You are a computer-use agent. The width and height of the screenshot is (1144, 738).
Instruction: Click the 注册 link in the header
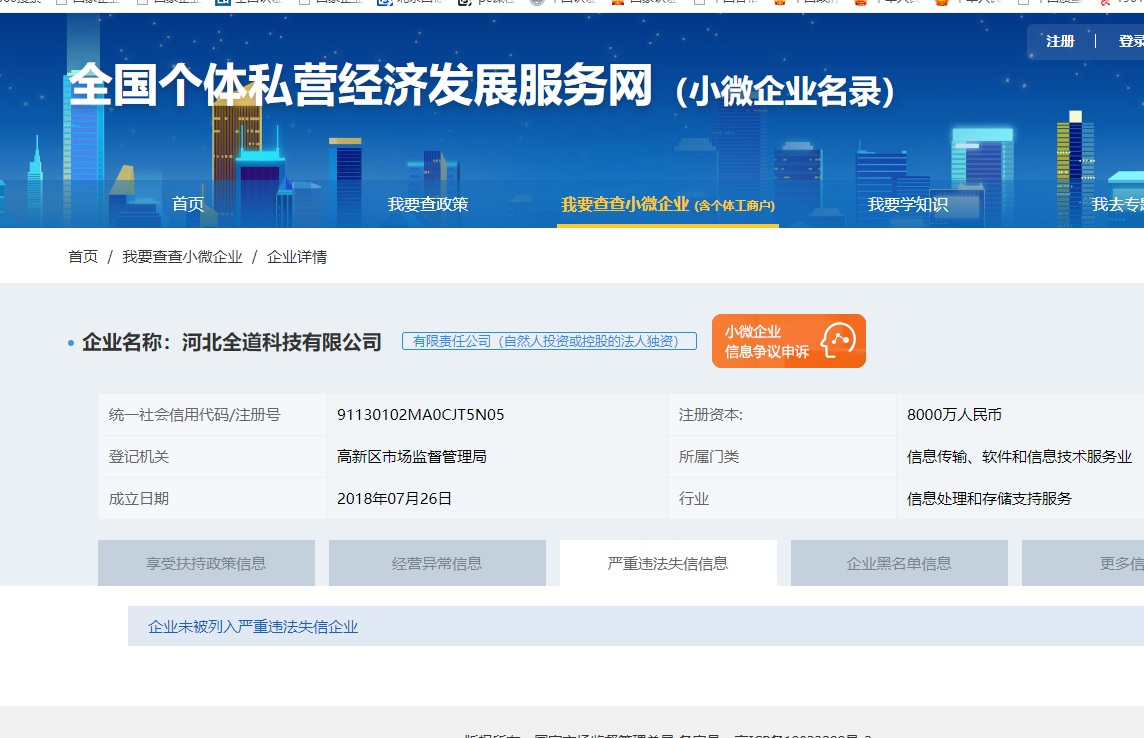[x=1060, y=42]
